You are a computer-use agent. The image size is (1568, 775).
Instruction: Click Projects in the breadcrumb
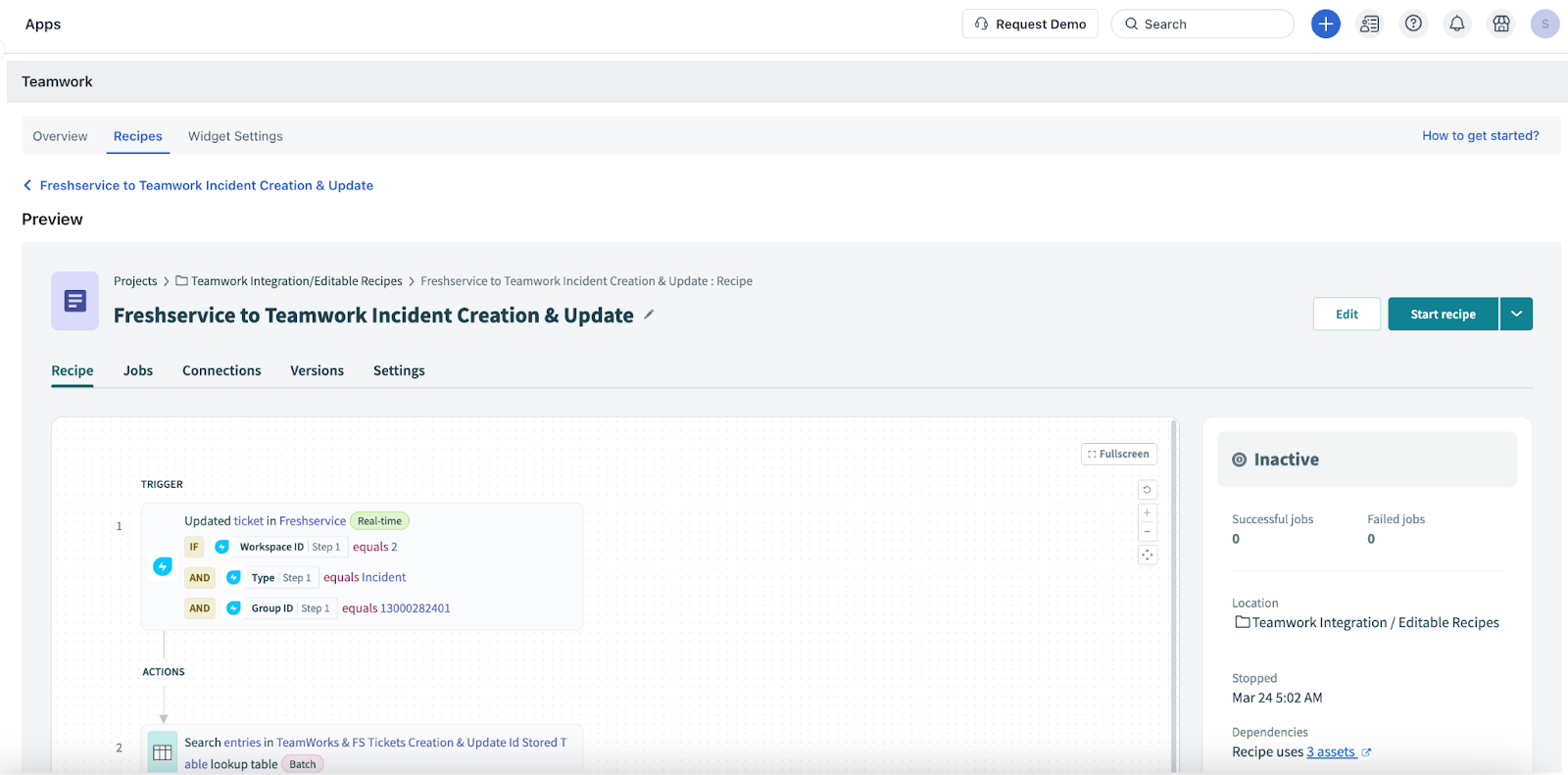point(135,281)
